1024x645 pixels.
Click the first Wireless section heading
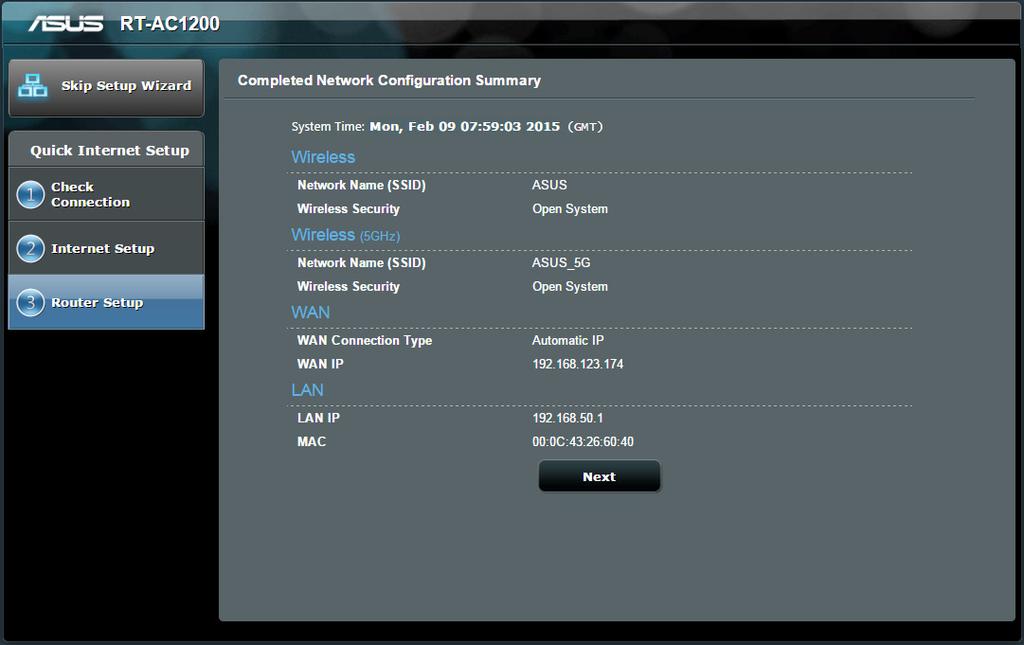(323, 157)
